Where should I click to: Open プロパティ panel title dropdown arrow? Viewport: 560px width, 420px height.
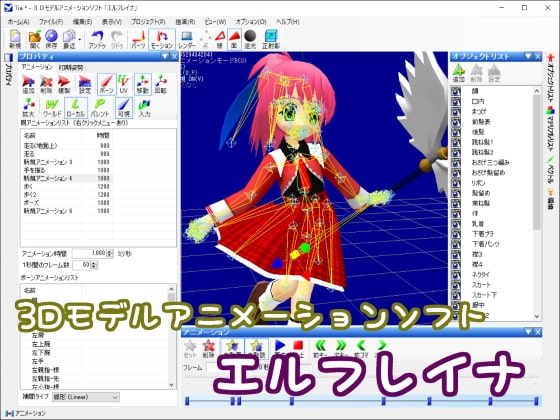click(x=165, y=56)
